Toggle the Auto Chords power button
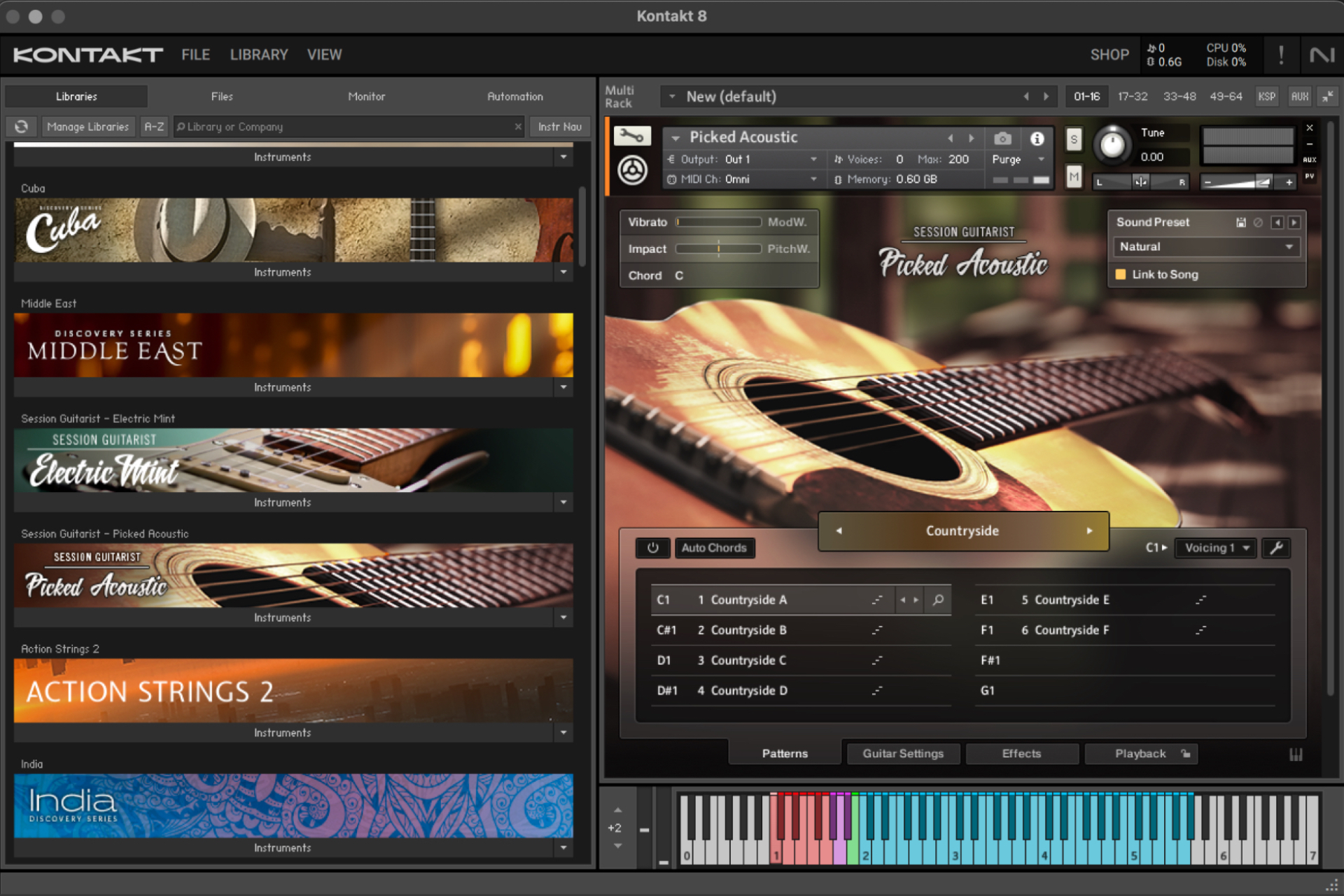Screen dimensions: 1344x896 652,548
